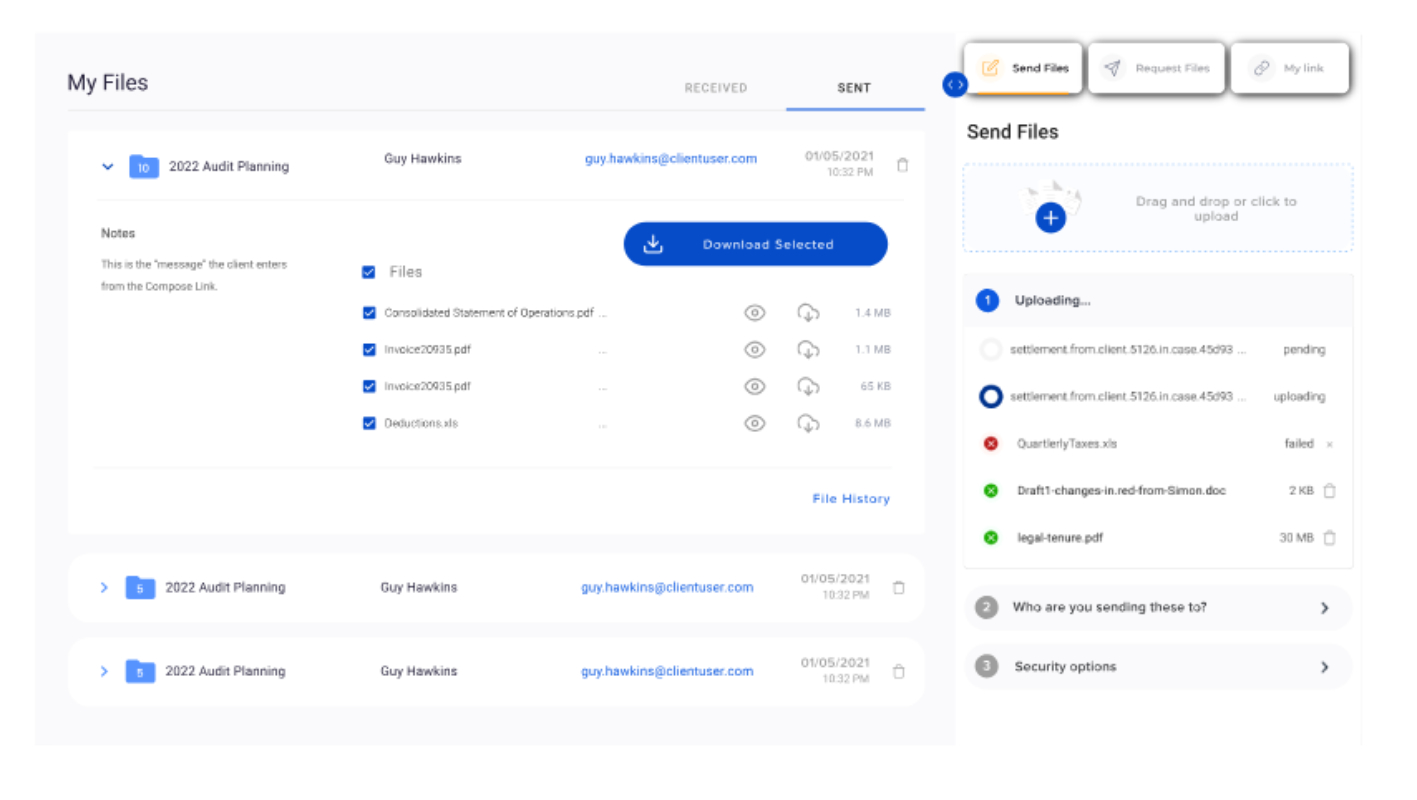Click the Notes heading
This screenshot has height=800, width=1417.
click(x=118, y=233)
